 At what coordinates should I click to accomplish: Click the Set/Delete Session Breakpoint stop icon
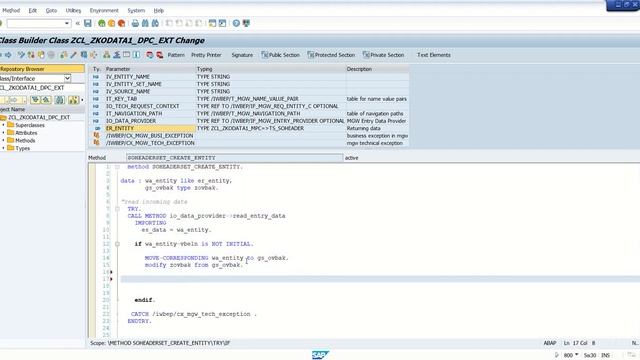pos(150,55)
